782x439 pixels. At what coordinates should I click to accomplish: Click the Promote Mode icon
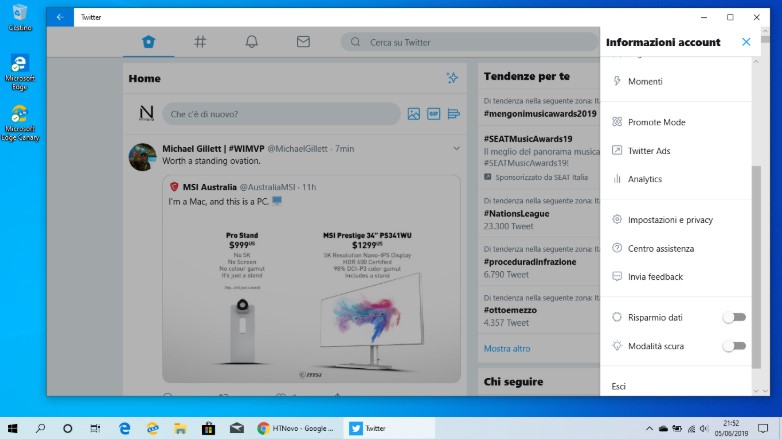tap(617, 122)
